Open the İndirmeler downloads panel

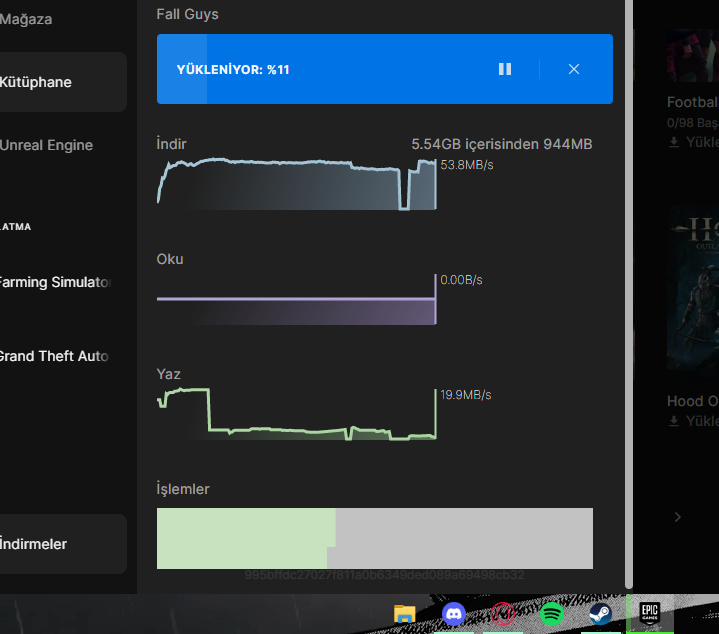pyautogui.click(x=63, y=544)
